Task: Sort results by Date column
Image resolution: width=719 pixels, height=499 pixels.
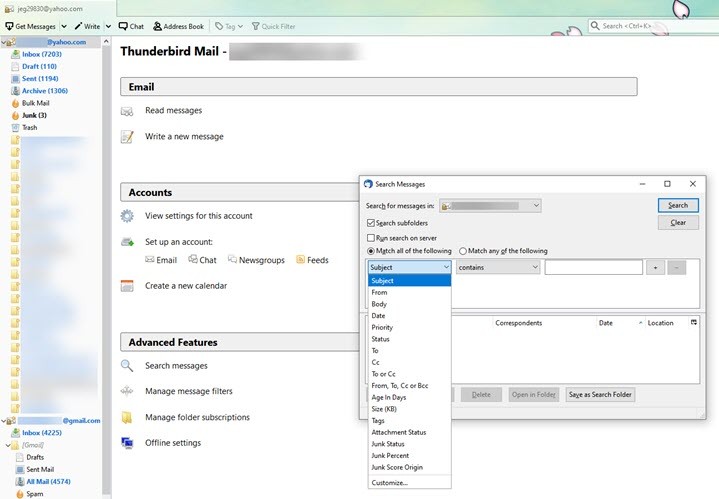Action: pyautogui.click(x=620, y=323)
